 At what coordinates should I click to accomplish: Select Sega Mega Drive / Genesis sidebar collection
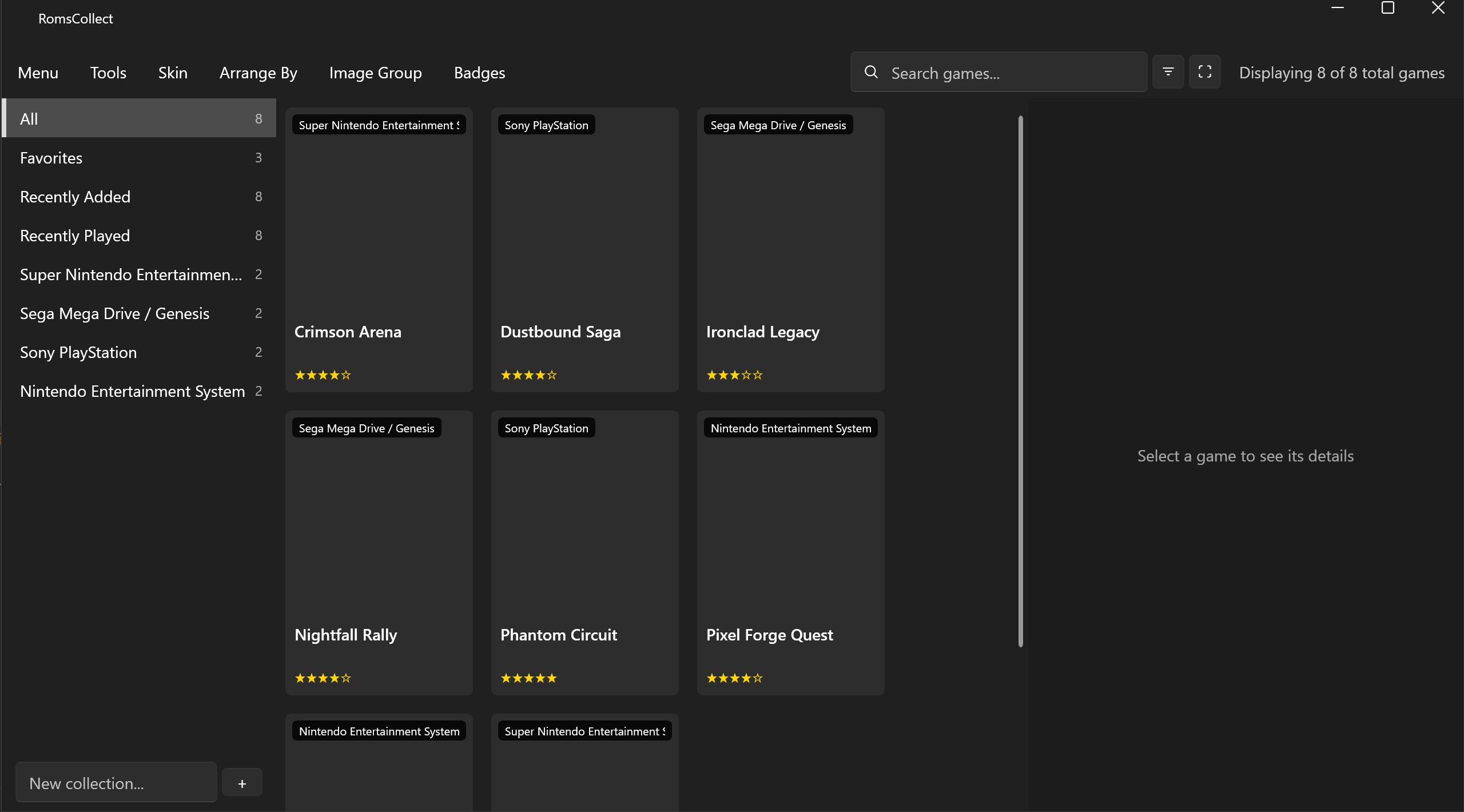[139, 313]
